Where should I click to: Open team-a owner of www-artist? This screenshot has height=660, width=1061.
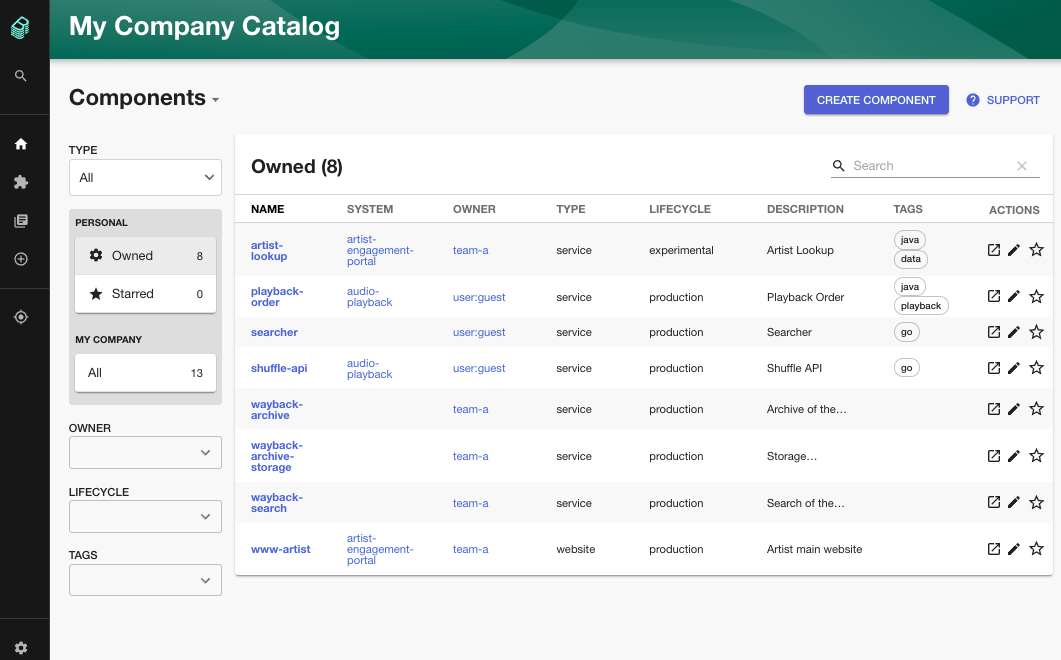tap(470, 550)
